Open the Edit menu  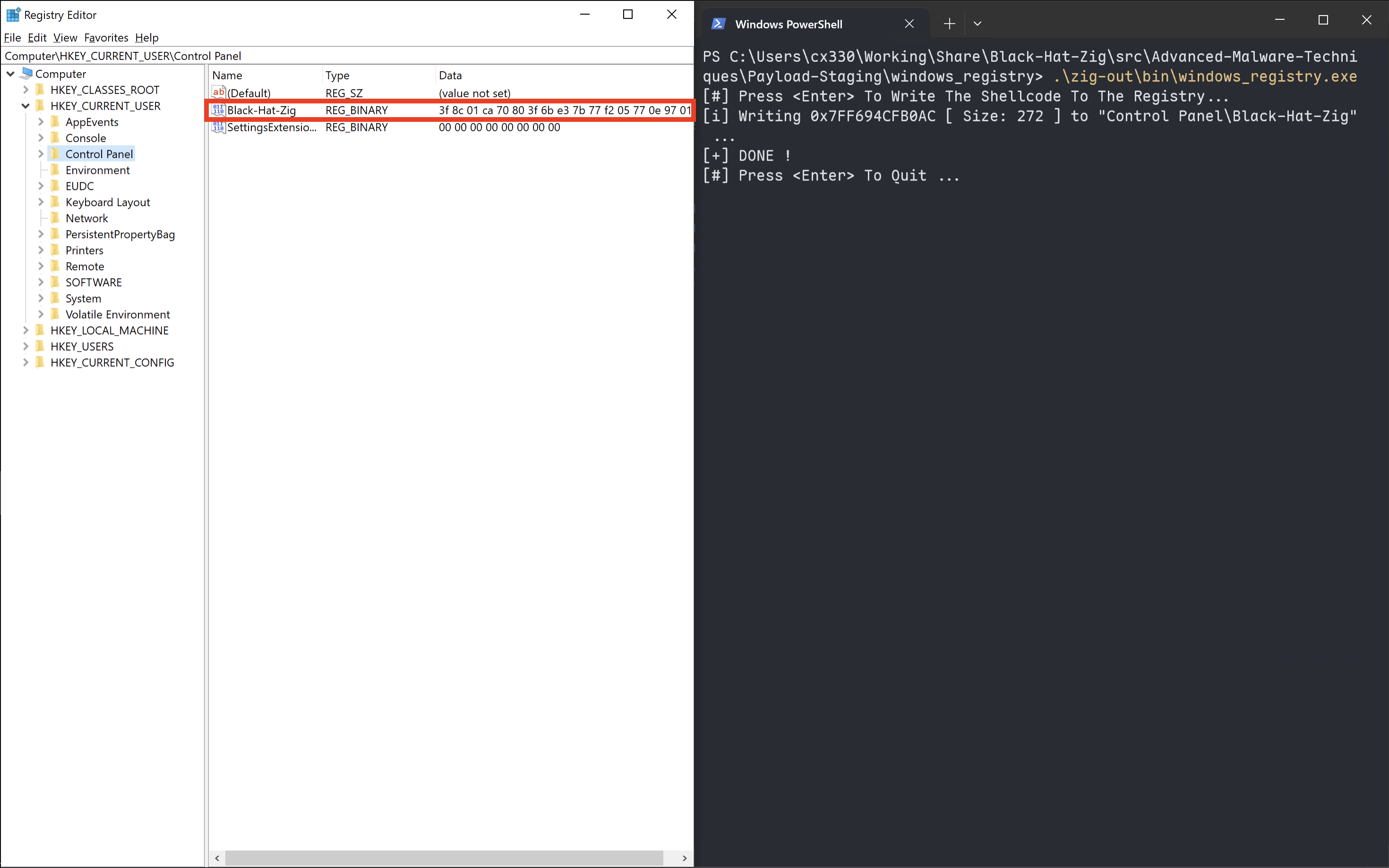[37, 37]
